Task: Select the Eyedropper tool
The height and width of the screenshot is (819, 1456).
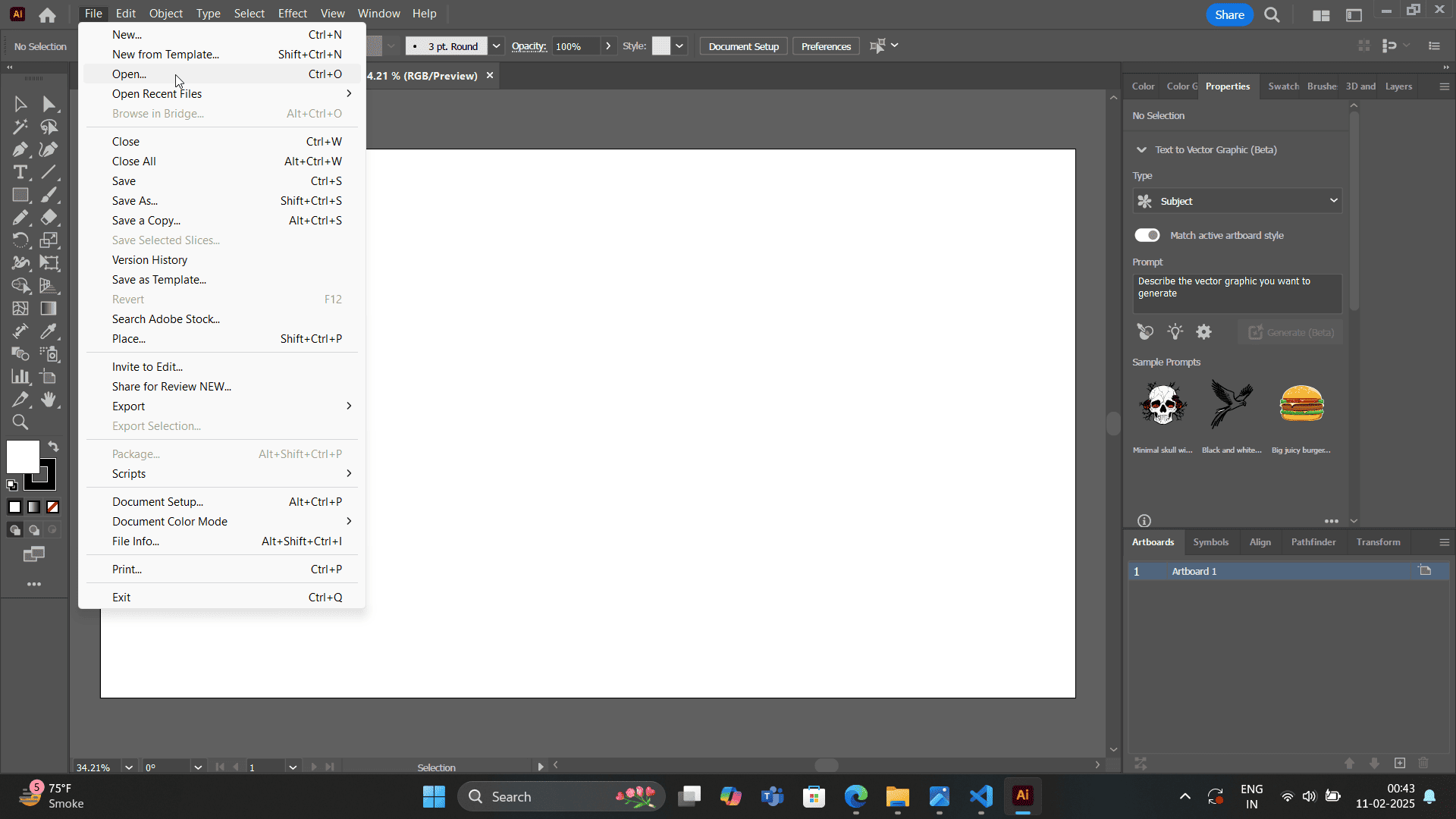Action: pos(49,331)
